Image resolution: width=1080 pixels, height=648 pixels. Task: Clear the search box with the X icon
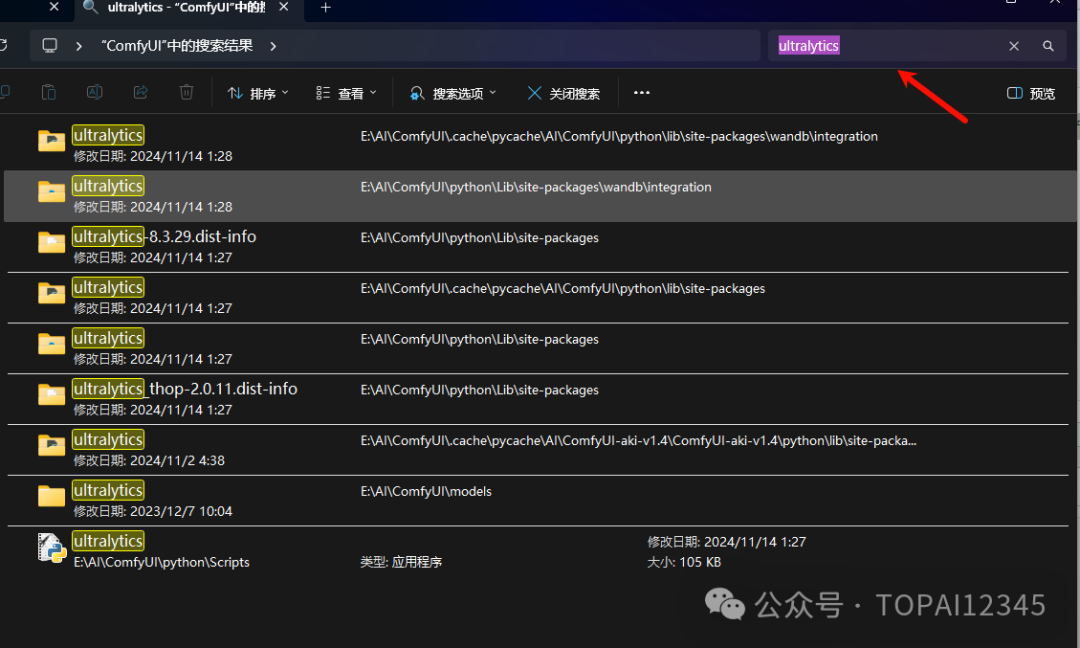point(1014,46)
